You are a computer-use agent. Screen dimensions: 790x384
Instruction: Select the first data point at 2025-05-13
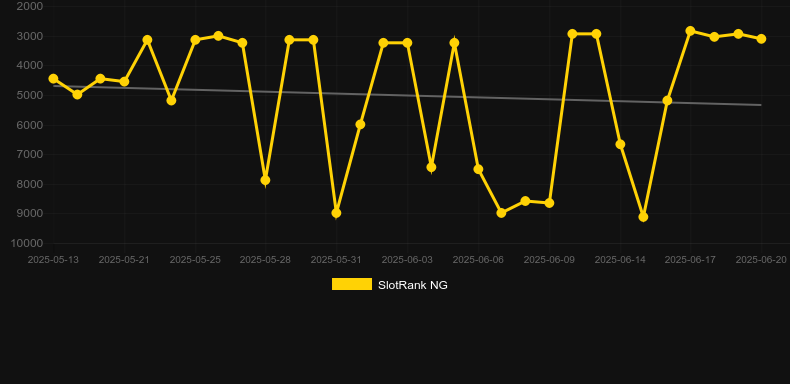(53, 79)
